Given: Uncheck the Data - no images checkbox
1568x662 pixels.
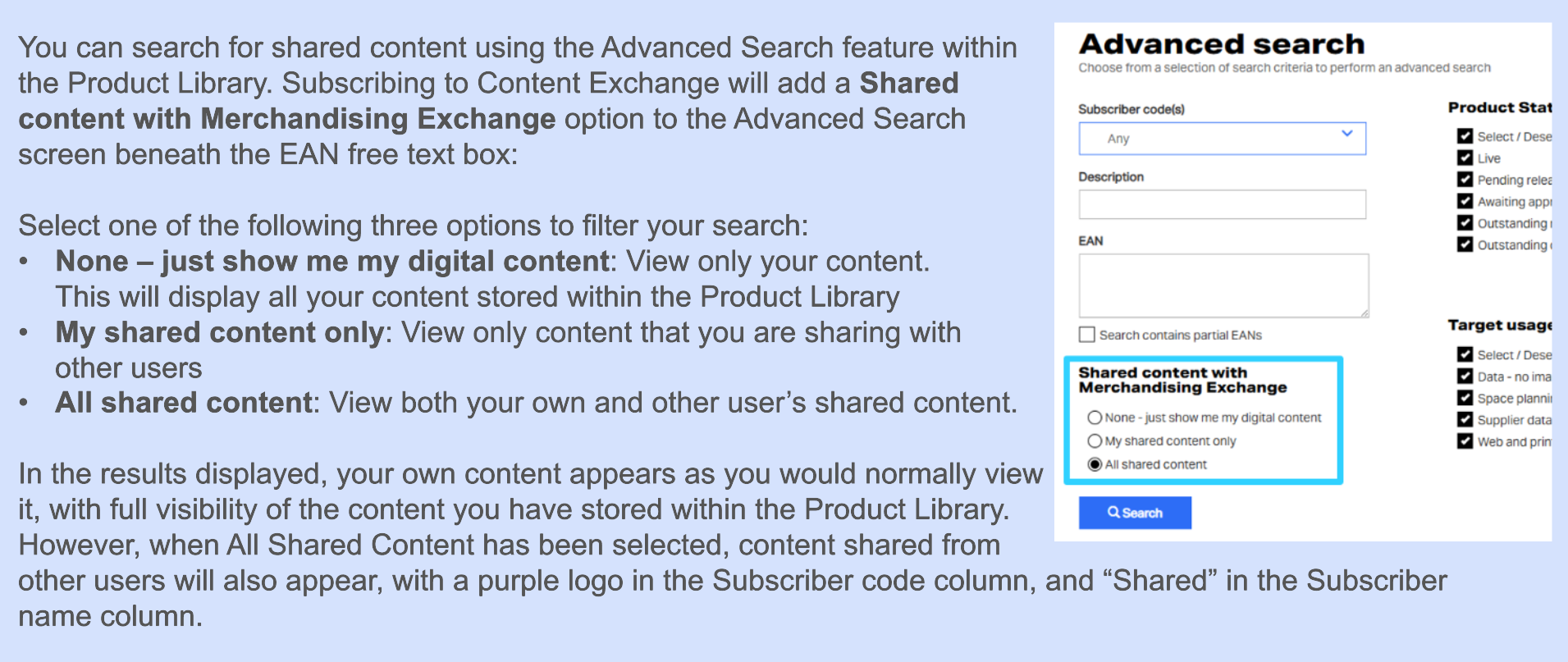Looking at the screenshot, I should point(1465,376).
